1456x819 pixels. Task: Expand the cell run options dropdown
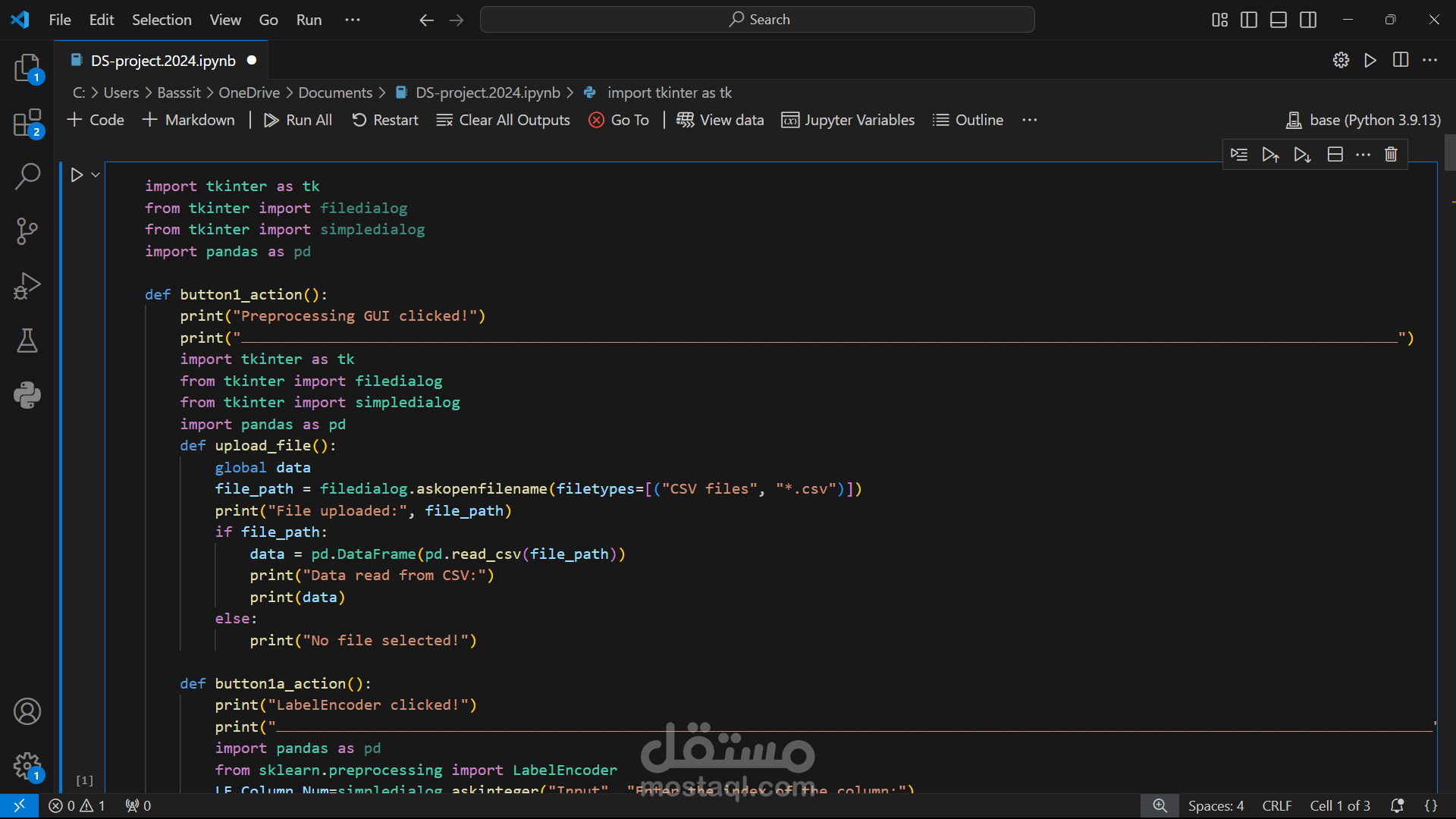96,175
